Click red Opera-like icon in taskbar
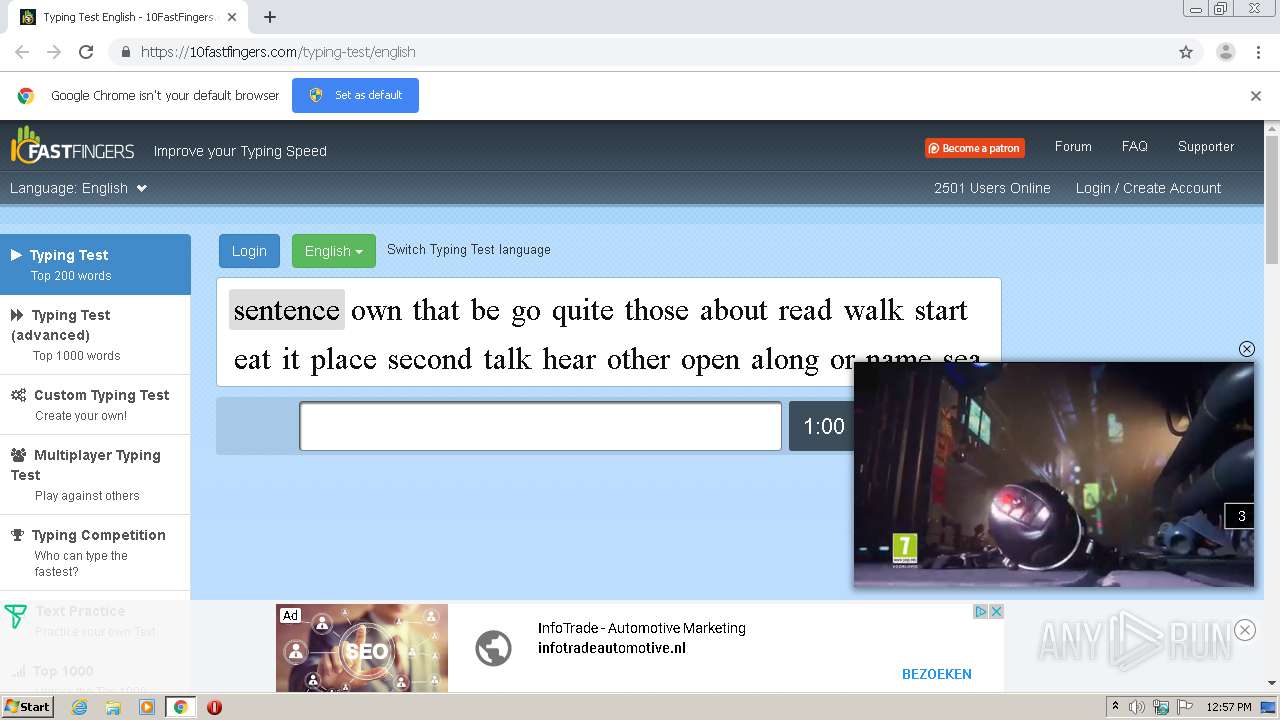The height and width of the screenshot is (720, 1280). click(214, 707)
